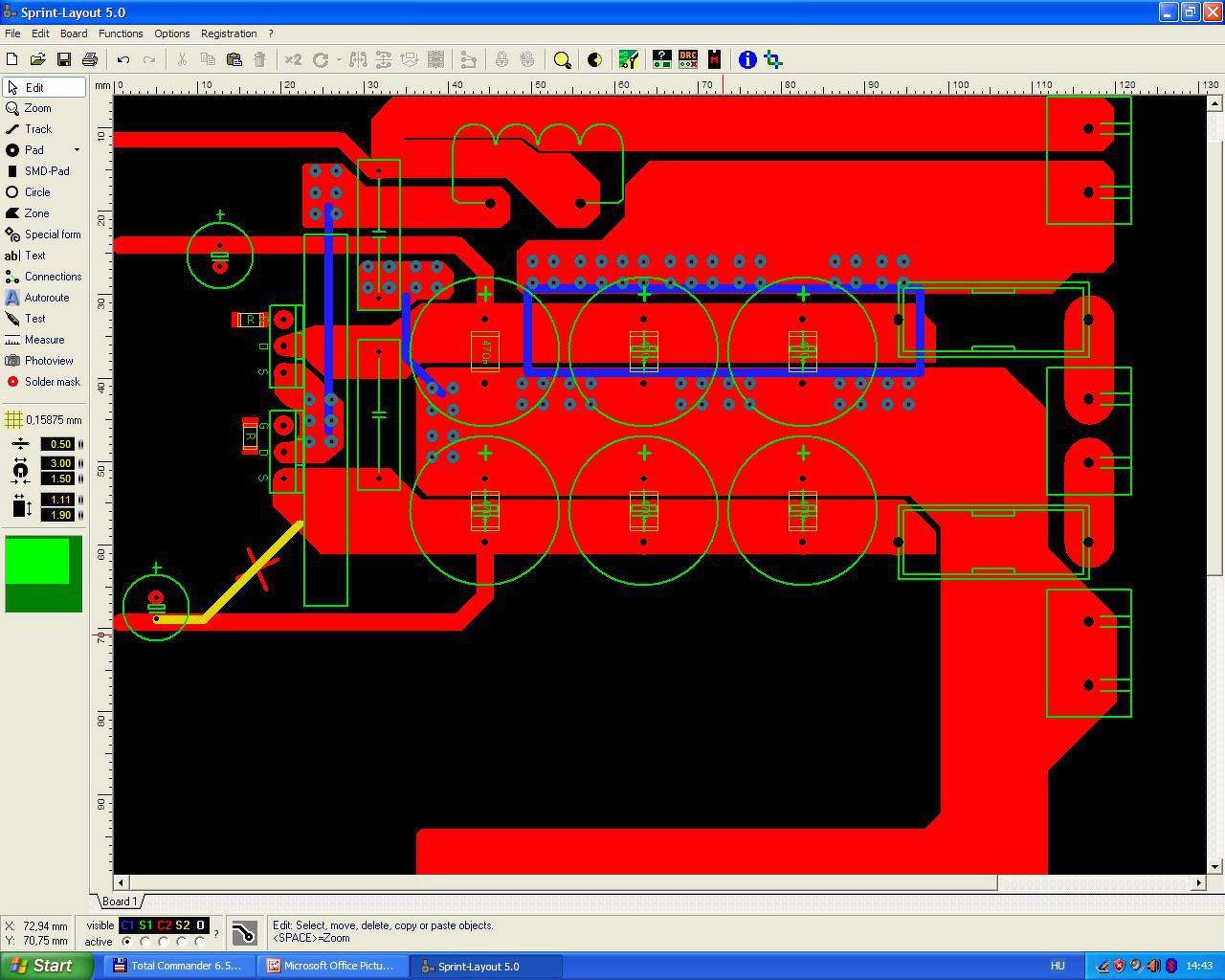Image resolution: width=1225 pixels, height=980 pixels.
Task: Select the Pad tool
Action: tap(36, 150)
